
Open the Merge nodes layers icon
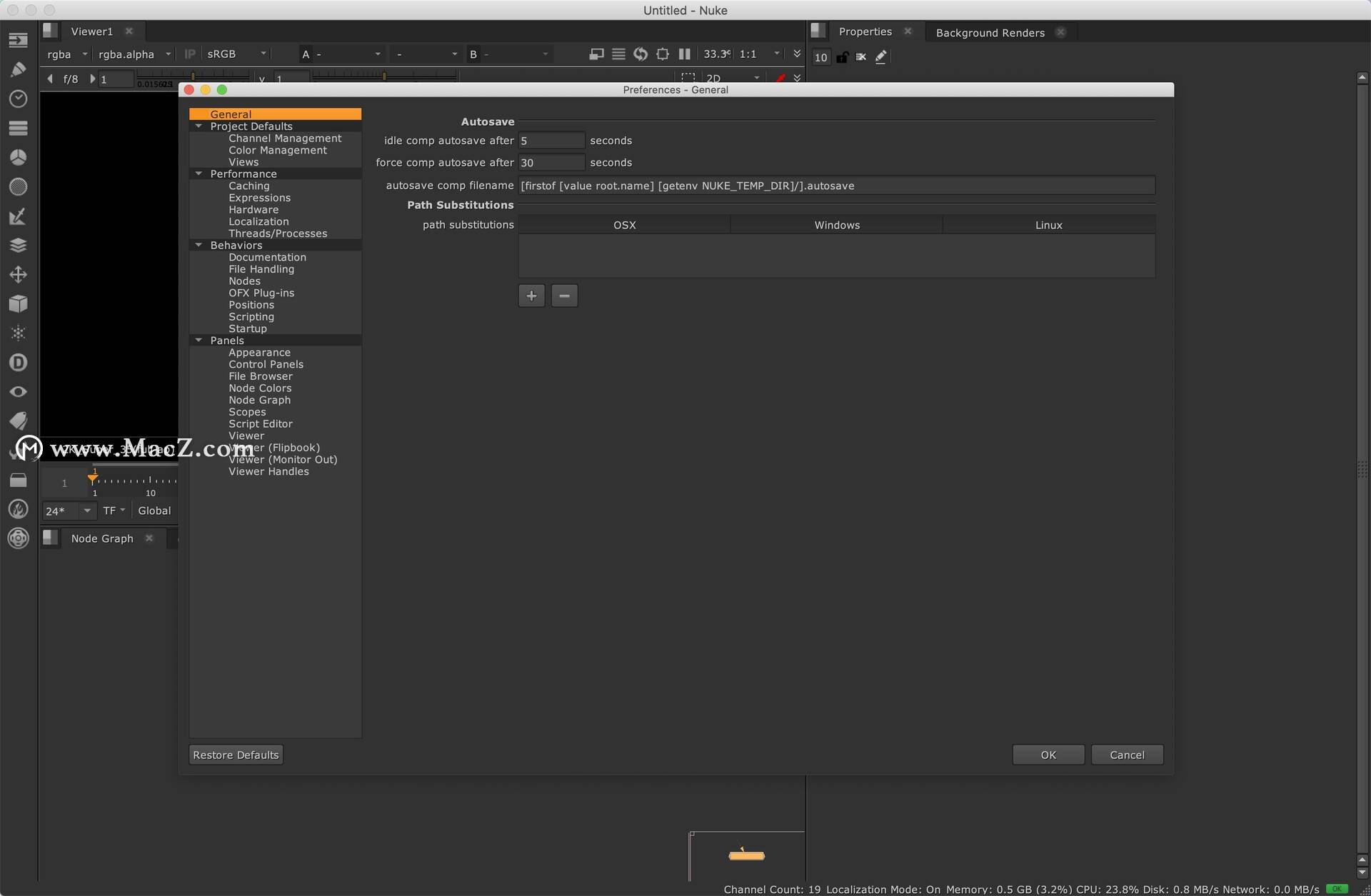(18, 245)
